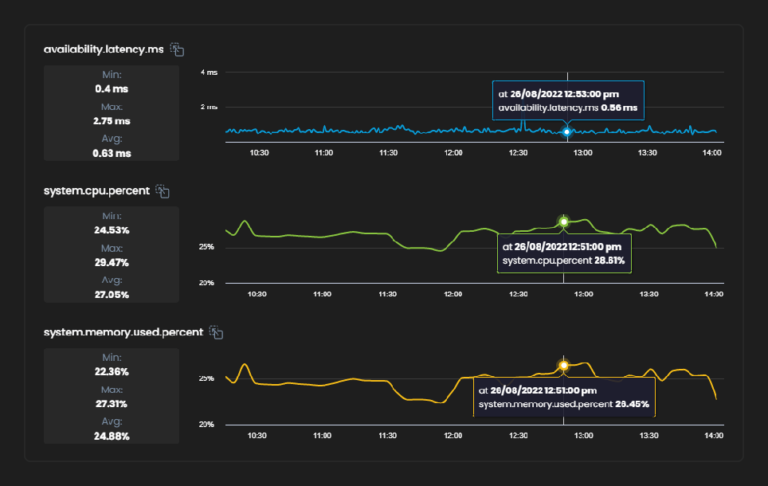Click the latency Avg value 0.63 ms
This screenshot has width=768, height=486.
point(111,153)
